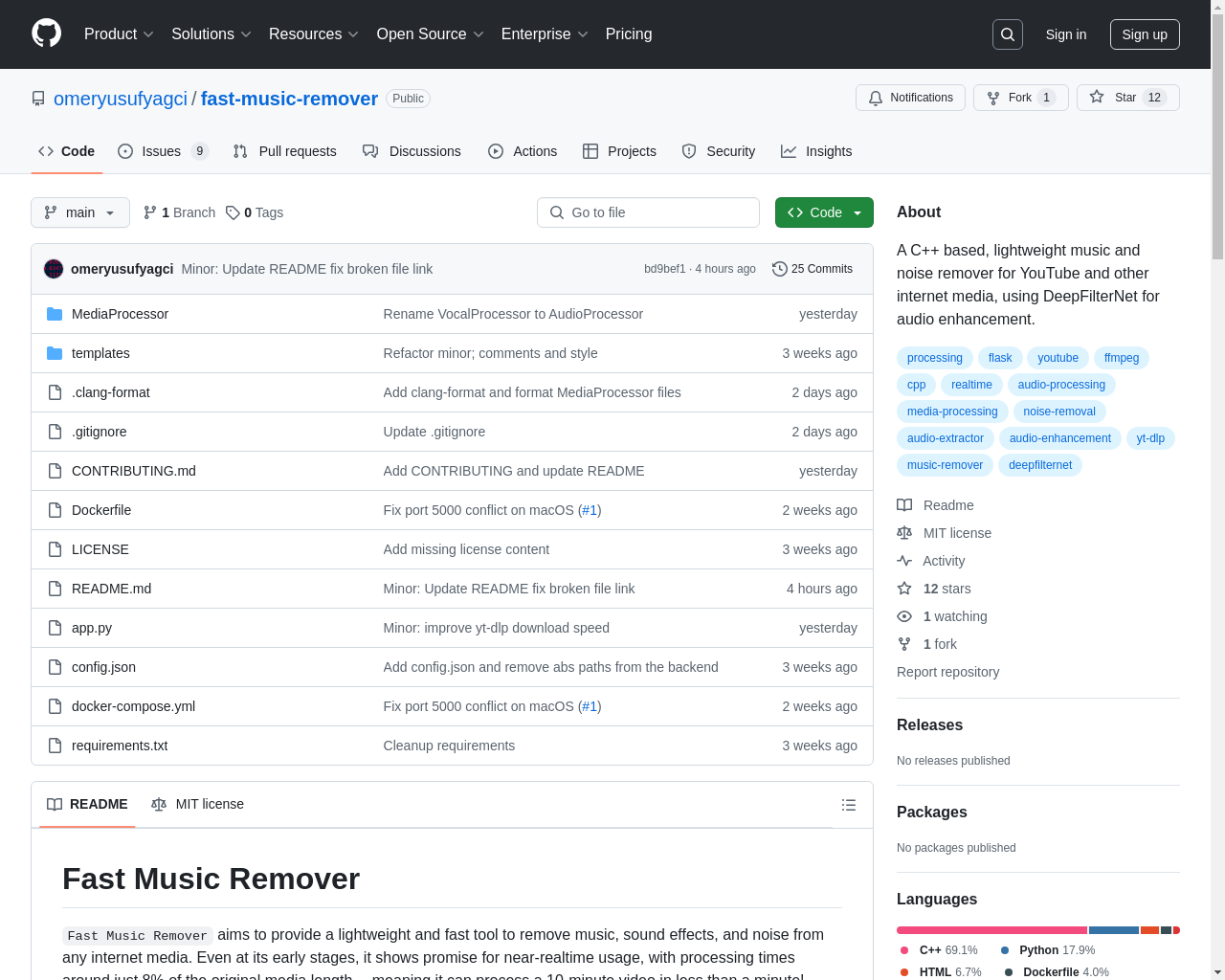Screen dimensions: 1225x980
Task: Expand the main branch dropdown
Action: pyautogui.click(x=80, y=212)
